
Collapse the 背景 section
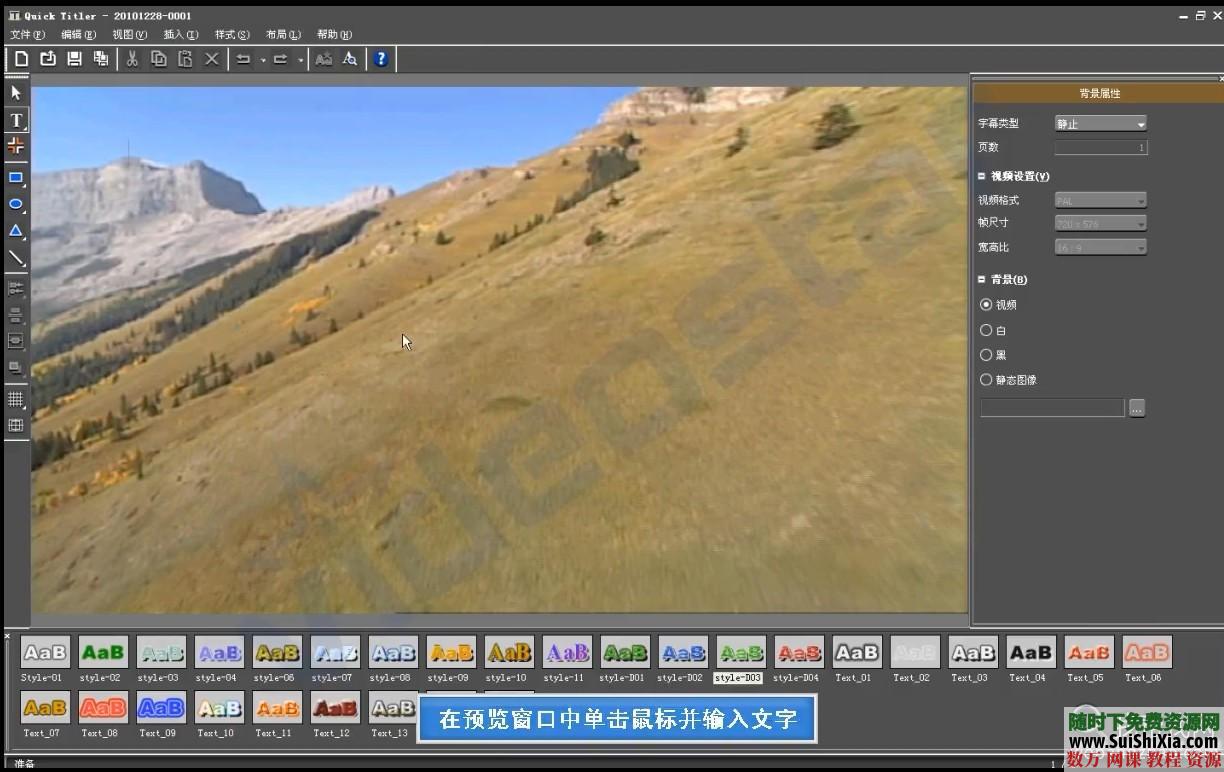982,280
